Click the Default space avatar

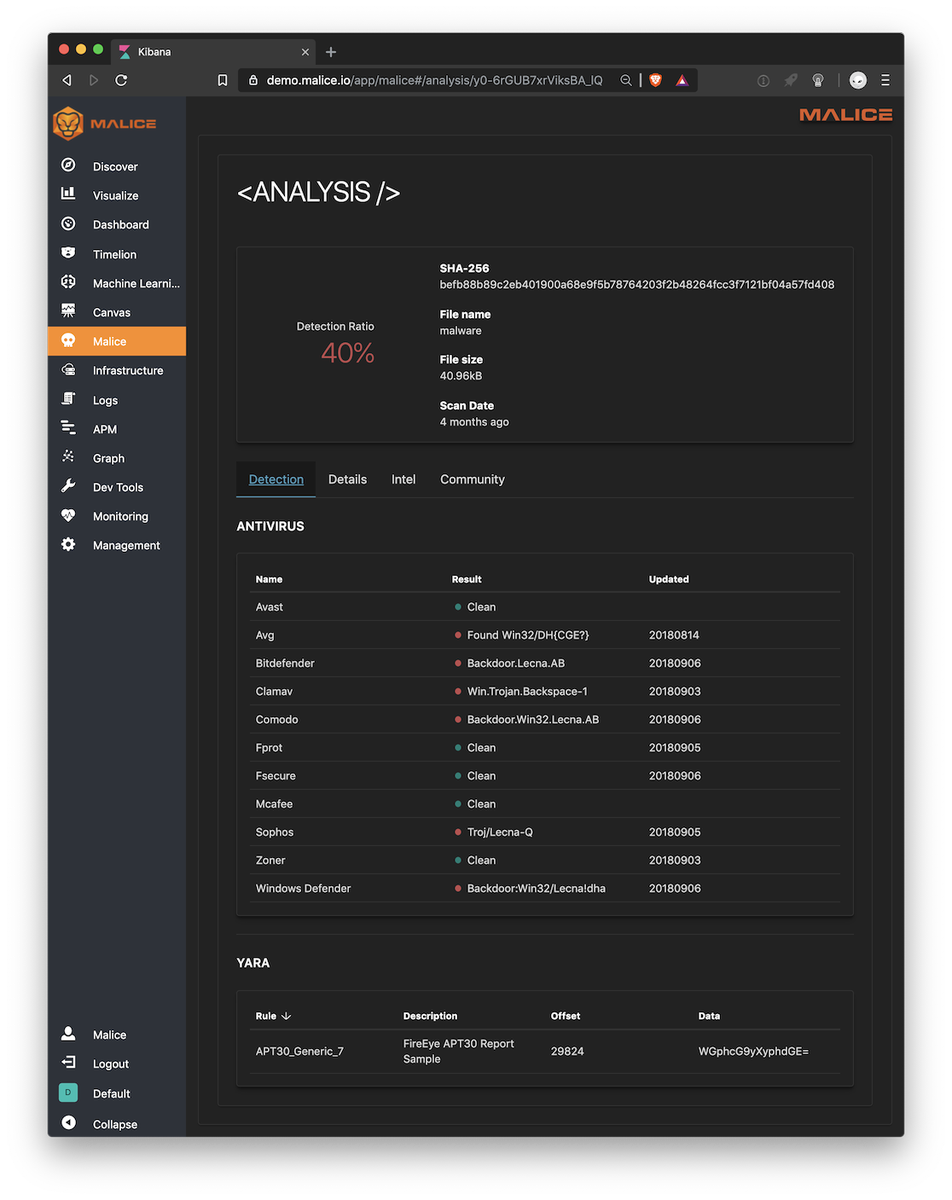(x=68, y=1093)
